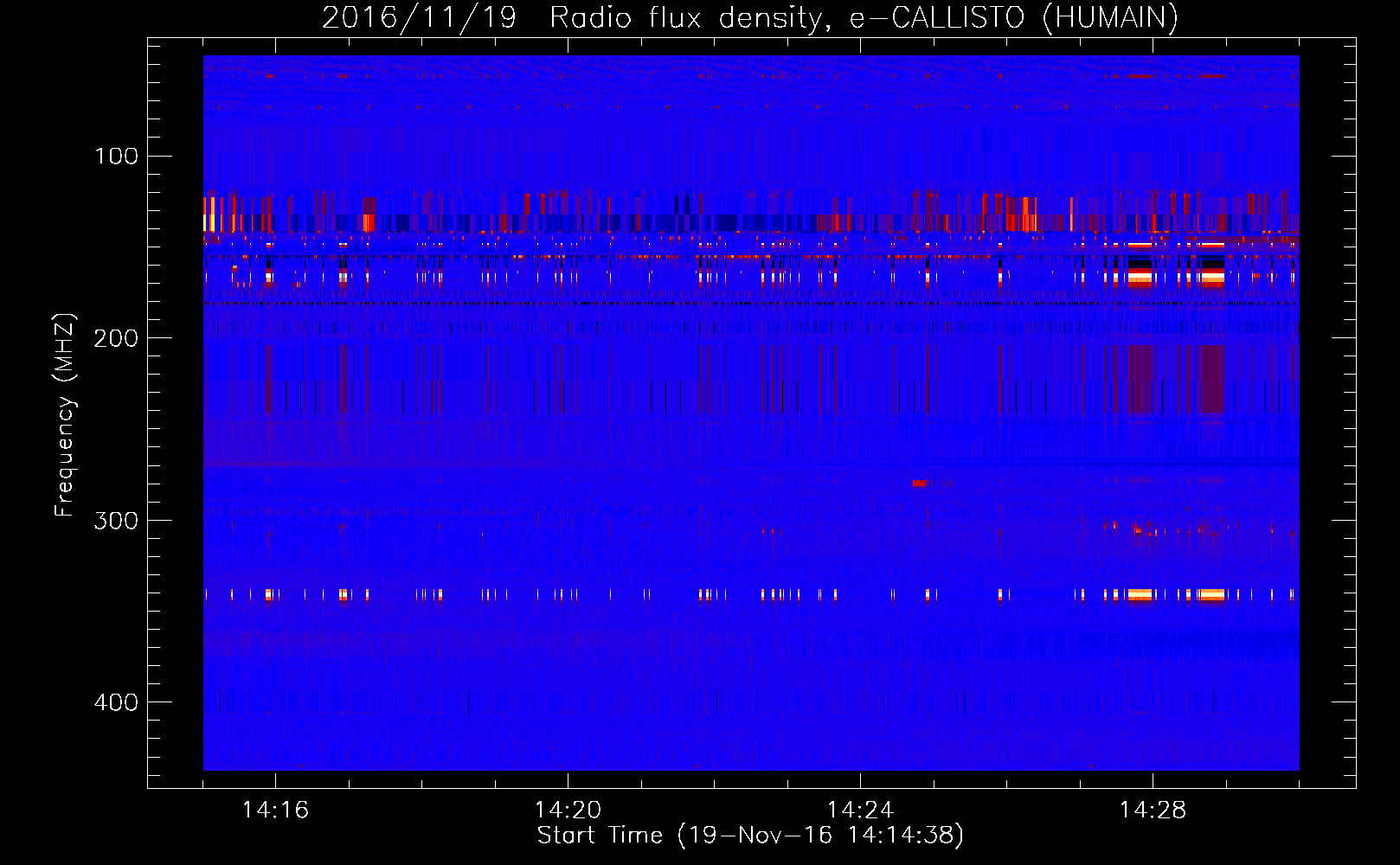Screen dimensions: 1400x865
Task: Click the "Start Time (19-Nov-16 14:14:38)" label
Action: point(750,836)
